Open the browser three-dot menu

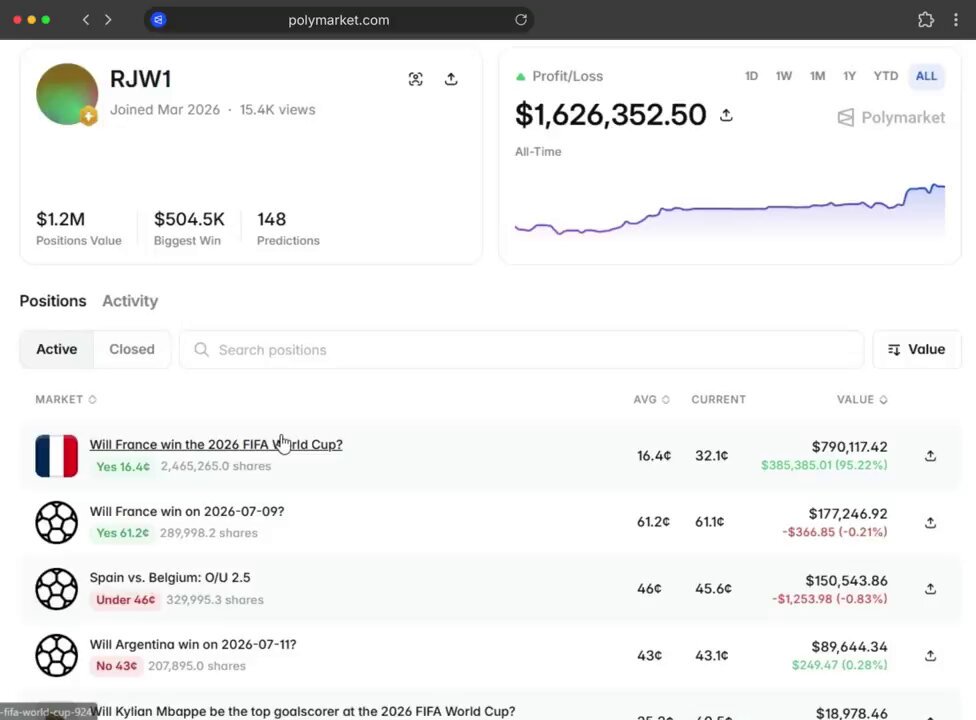click(955, 20)
